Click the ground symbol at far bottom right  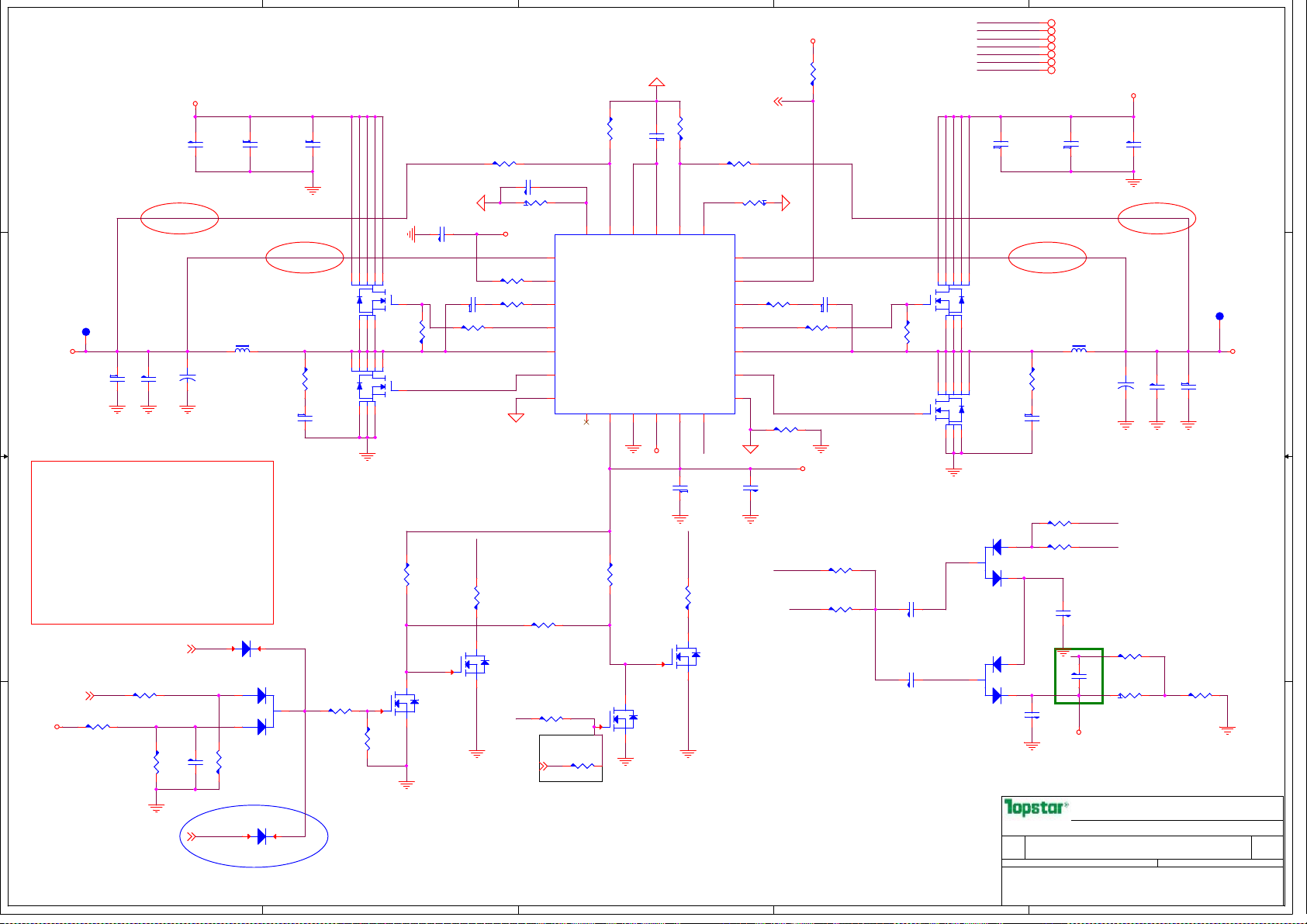tap(1227, 729)
